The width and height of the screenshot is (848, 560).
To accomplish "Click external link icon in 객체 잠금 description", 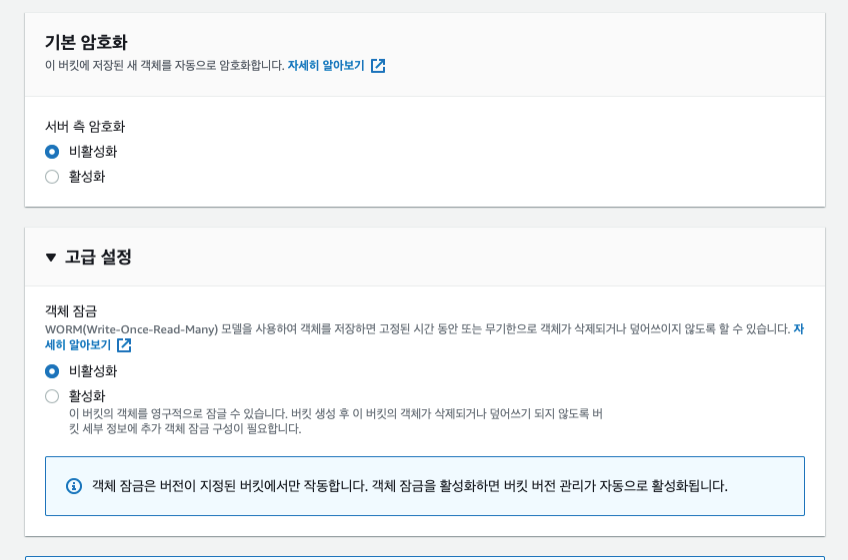I will (x=124, y=345).
